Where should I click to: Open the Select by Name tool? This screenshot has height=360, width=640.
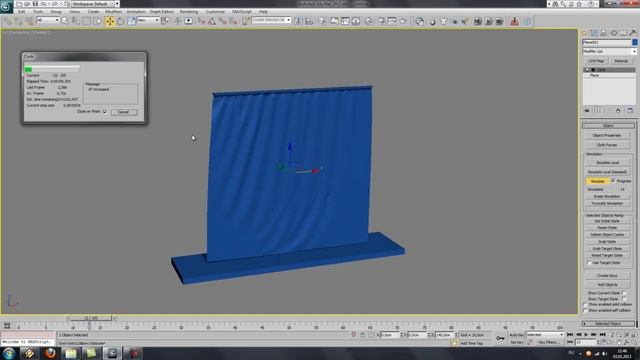(x=76, y=21)
